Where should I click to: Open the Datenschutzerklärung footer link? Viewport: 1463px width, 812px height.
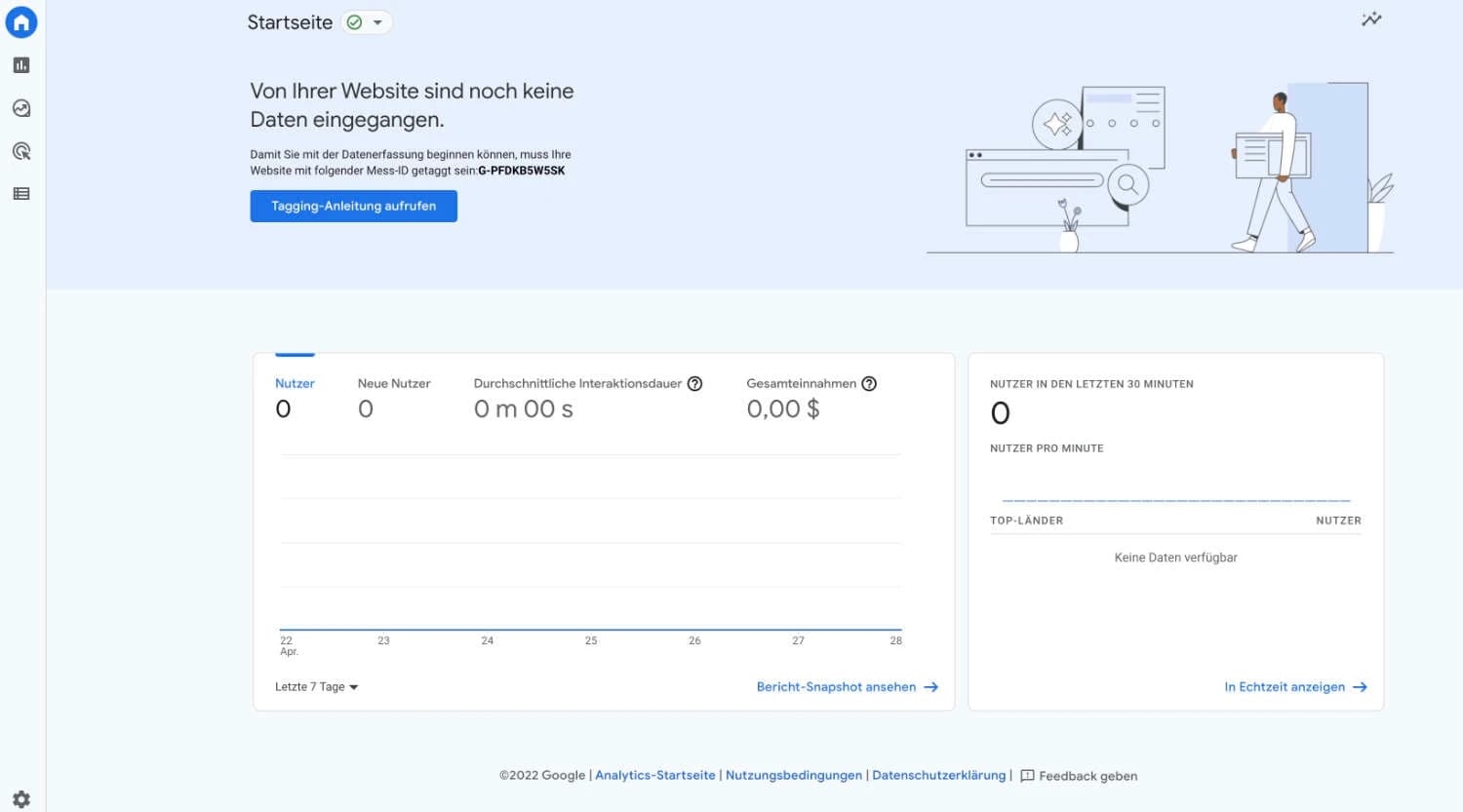(938, 775)
